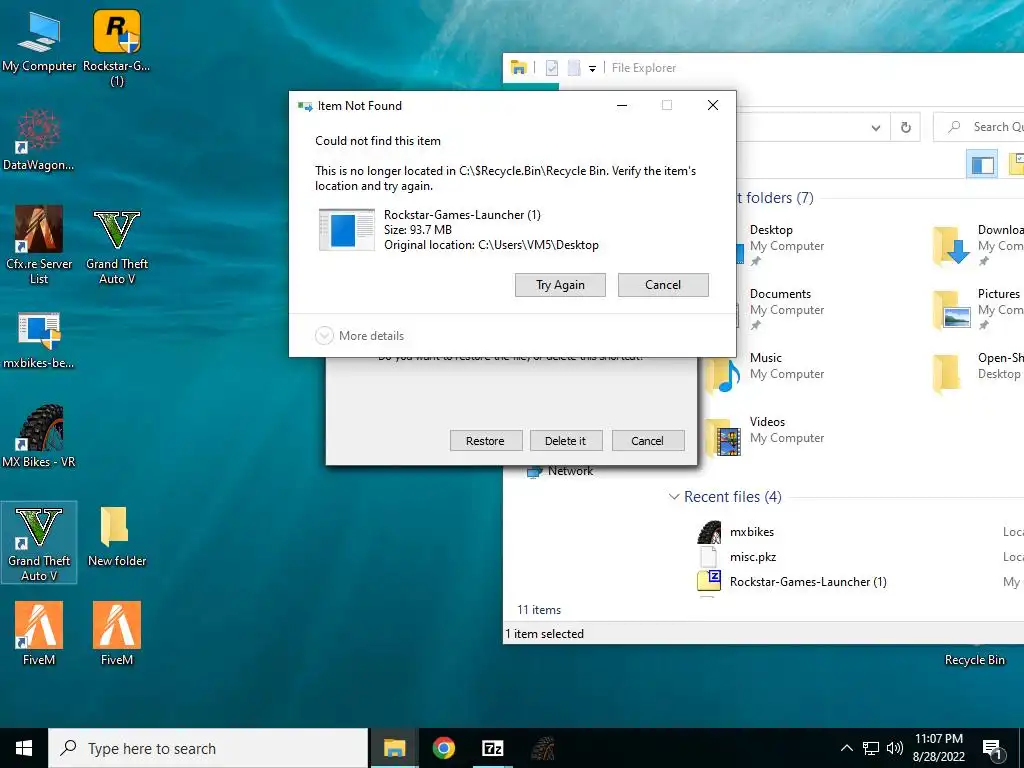Select the DataWagon desktop shortcut
The image size is (1024, 768).
(39, 140)
